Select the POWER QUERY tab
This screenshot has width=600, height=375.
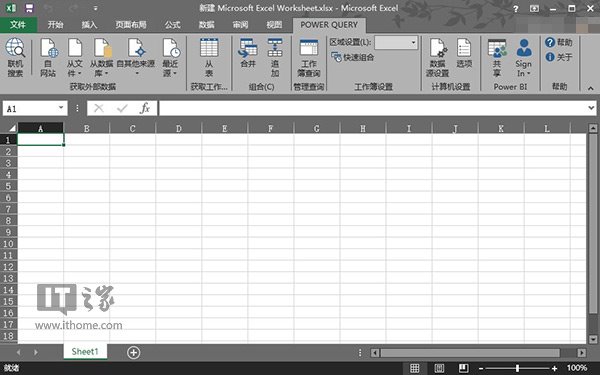(329, 25)
